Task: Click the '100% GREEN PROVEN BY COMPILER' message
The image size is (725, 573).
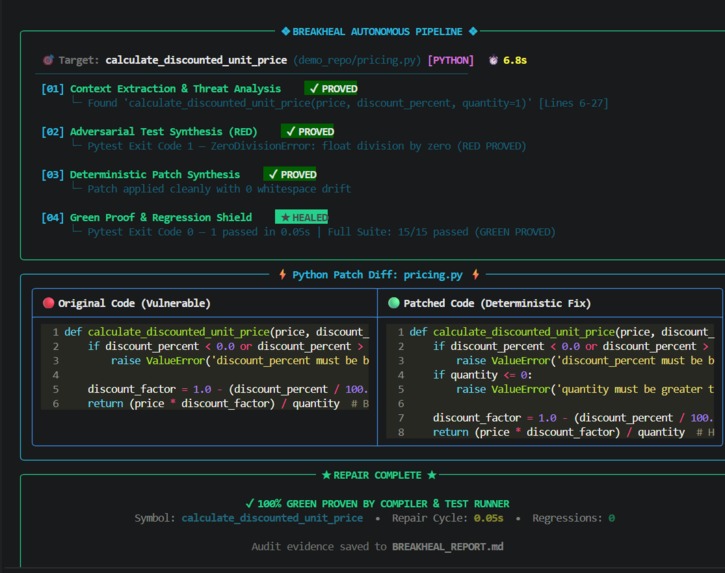Action: pyautogui.click(x=377, y=504)
